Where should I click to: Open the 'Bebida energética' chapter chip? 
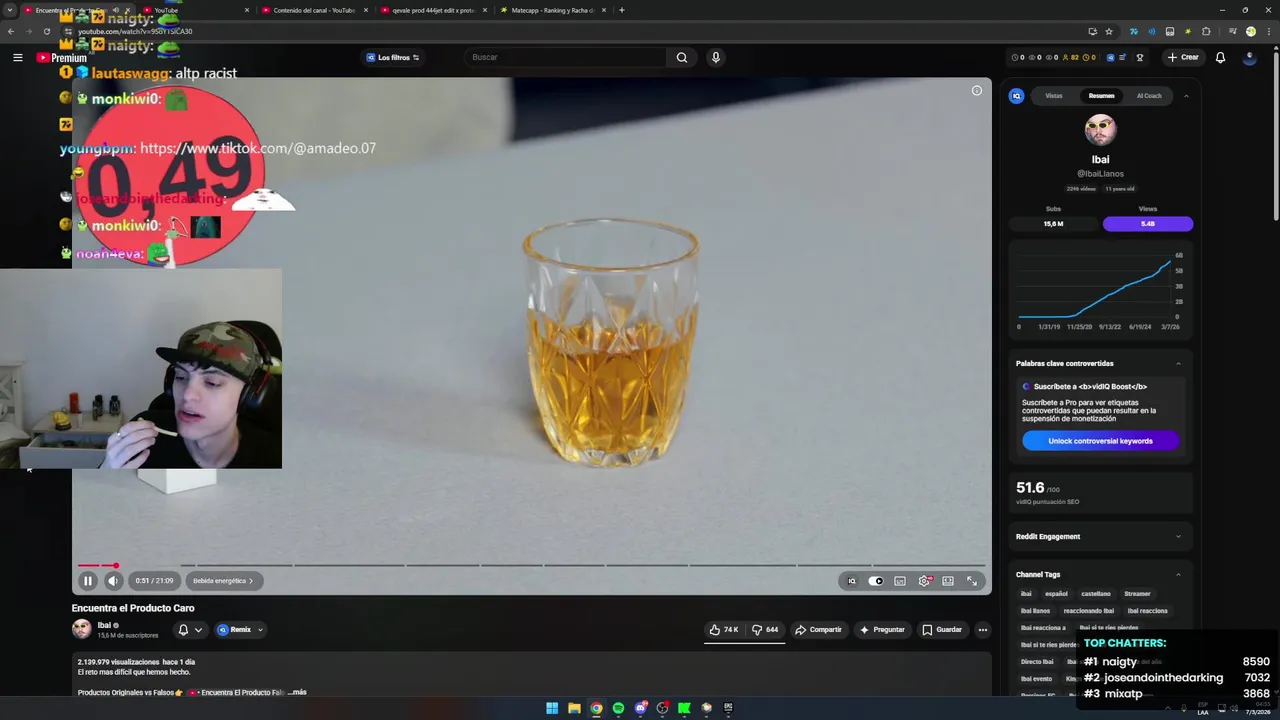click(223, 581)
